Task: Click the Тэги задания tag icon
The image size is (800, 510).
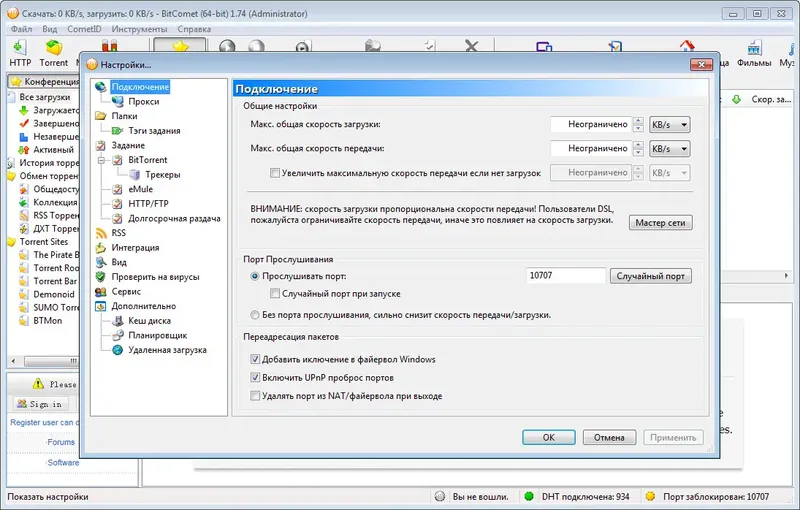Action: (x=117, y=131)
